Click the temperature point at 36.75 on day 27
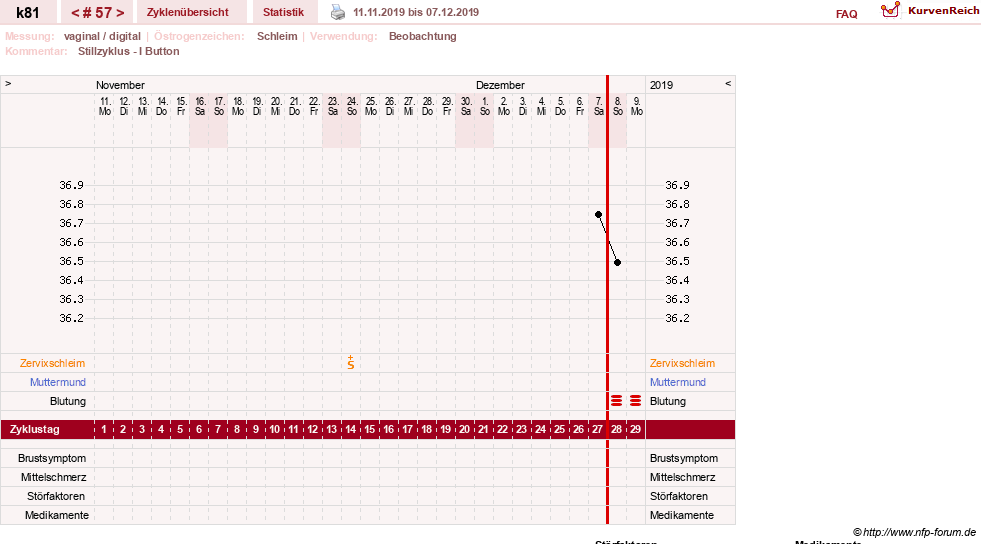Viewport: 981px width, 544px height. (599, 214)
